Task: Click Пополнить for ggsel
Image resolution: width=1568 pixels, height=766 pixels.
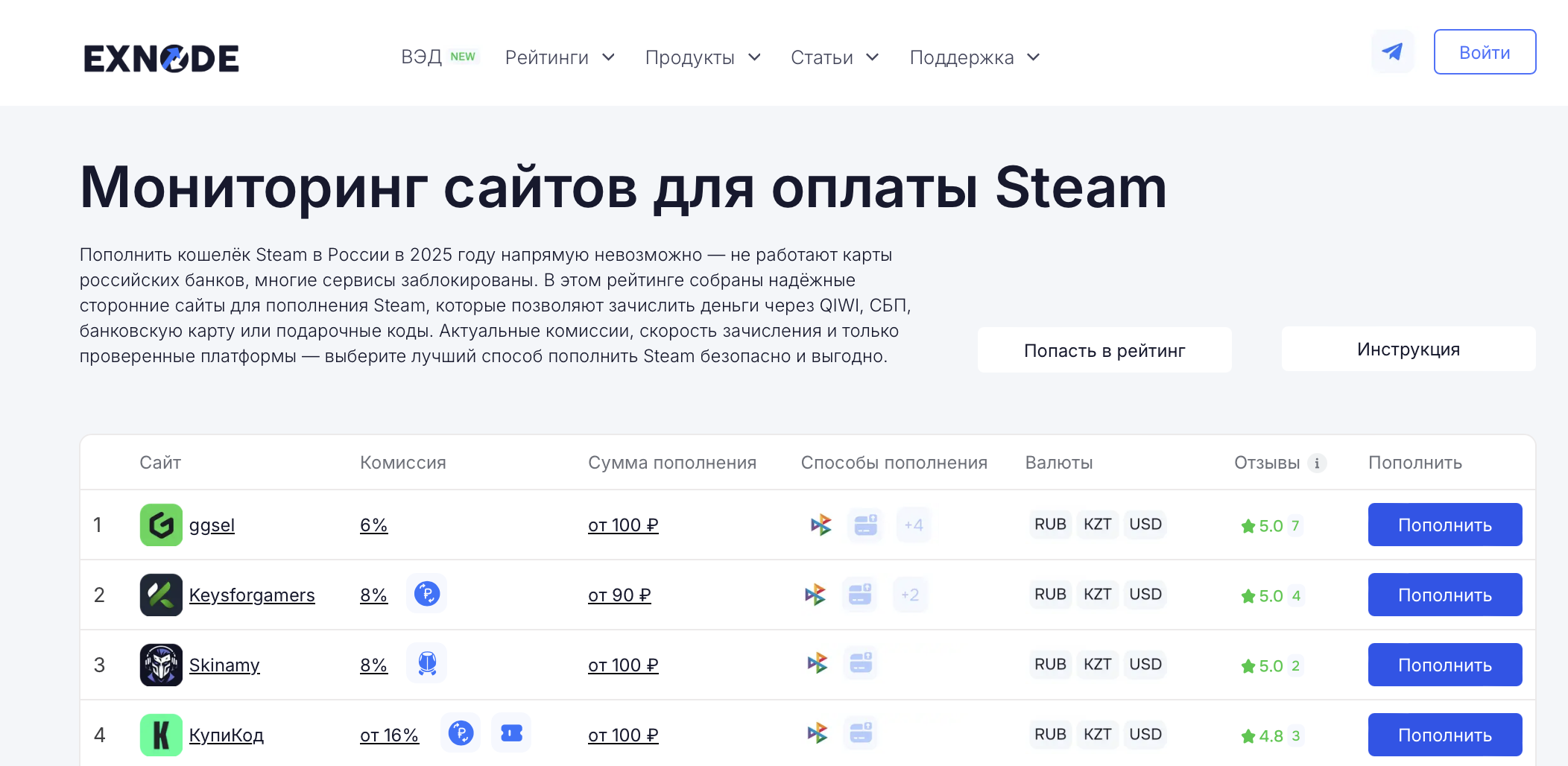Action: [1444, 525]
